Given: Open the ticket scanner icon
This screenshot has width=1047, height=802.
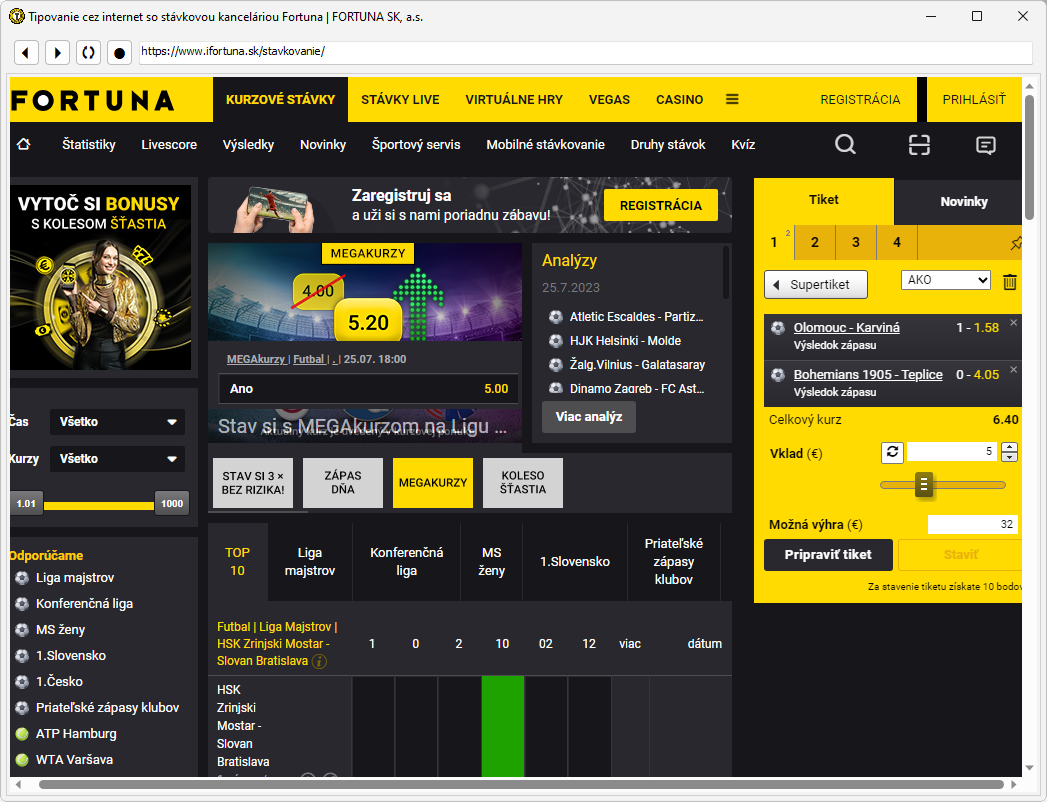Looking at the screenshot, I should point(919,144).
